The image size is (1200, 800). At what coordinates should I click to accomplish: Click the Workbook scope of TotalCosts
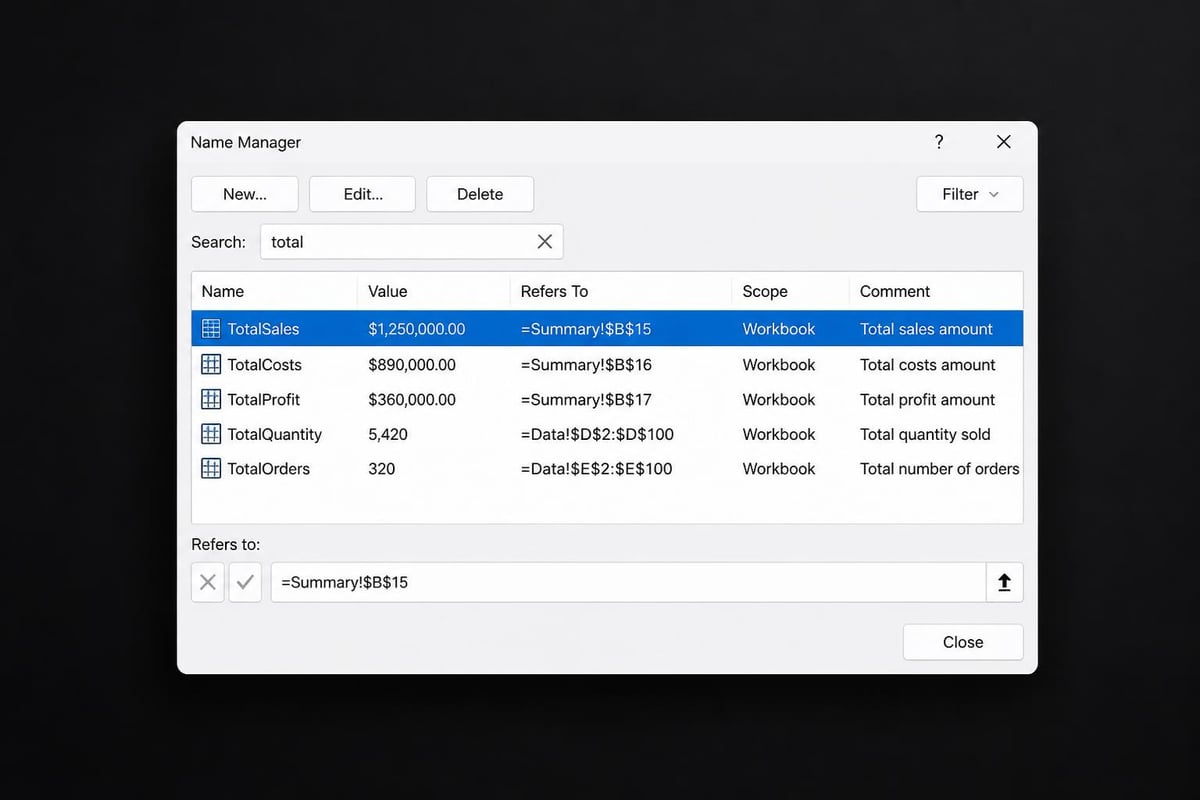(x=779, y=365)
